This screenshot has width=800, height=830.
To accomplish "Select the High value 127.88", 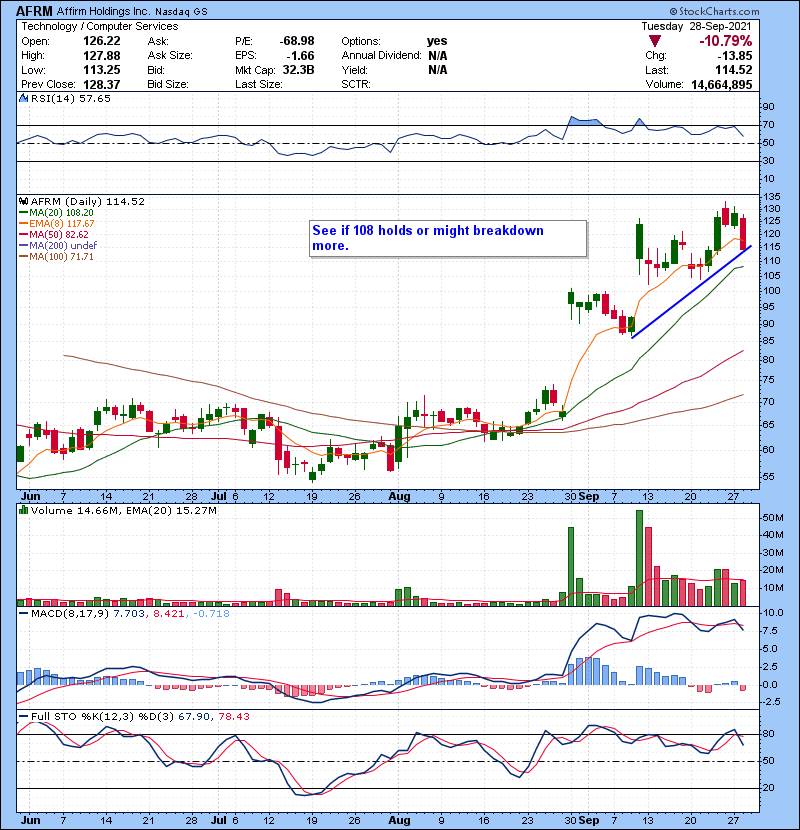I will click(102, 56).
